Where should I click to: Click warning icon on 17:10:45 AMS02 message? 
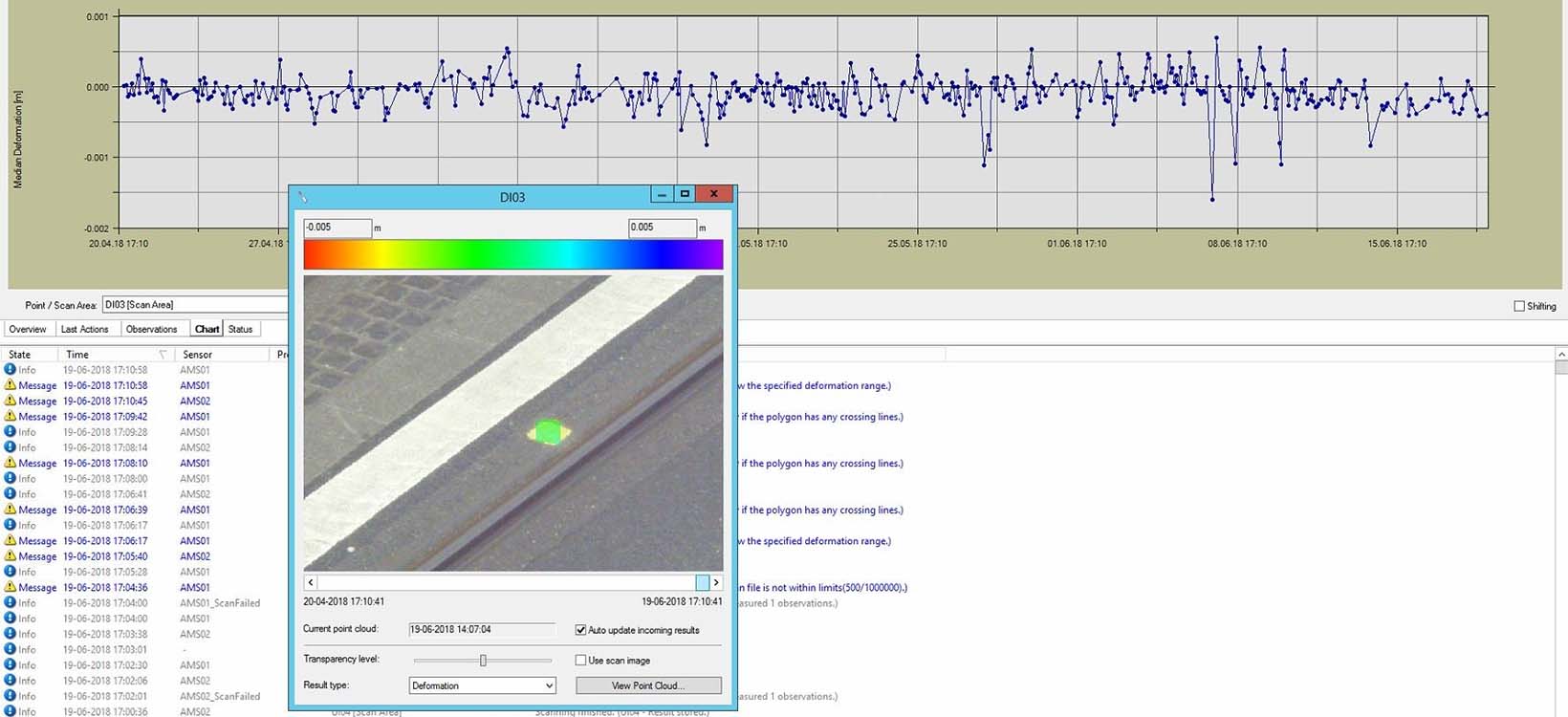(11, 401)
